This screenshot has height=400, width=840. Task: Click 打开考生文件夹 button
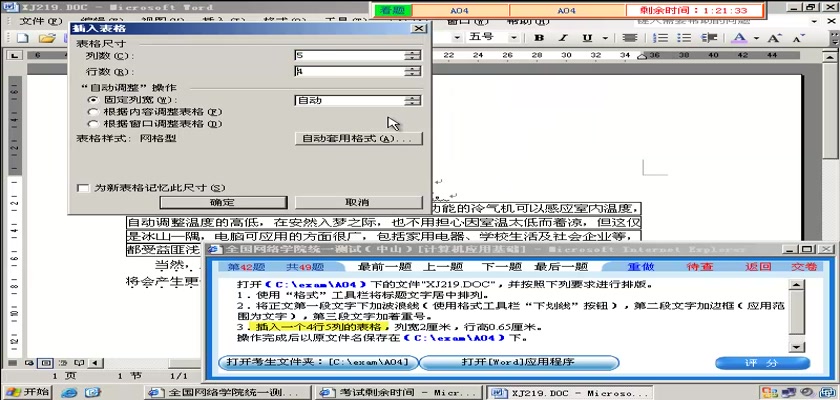point(319,363)
